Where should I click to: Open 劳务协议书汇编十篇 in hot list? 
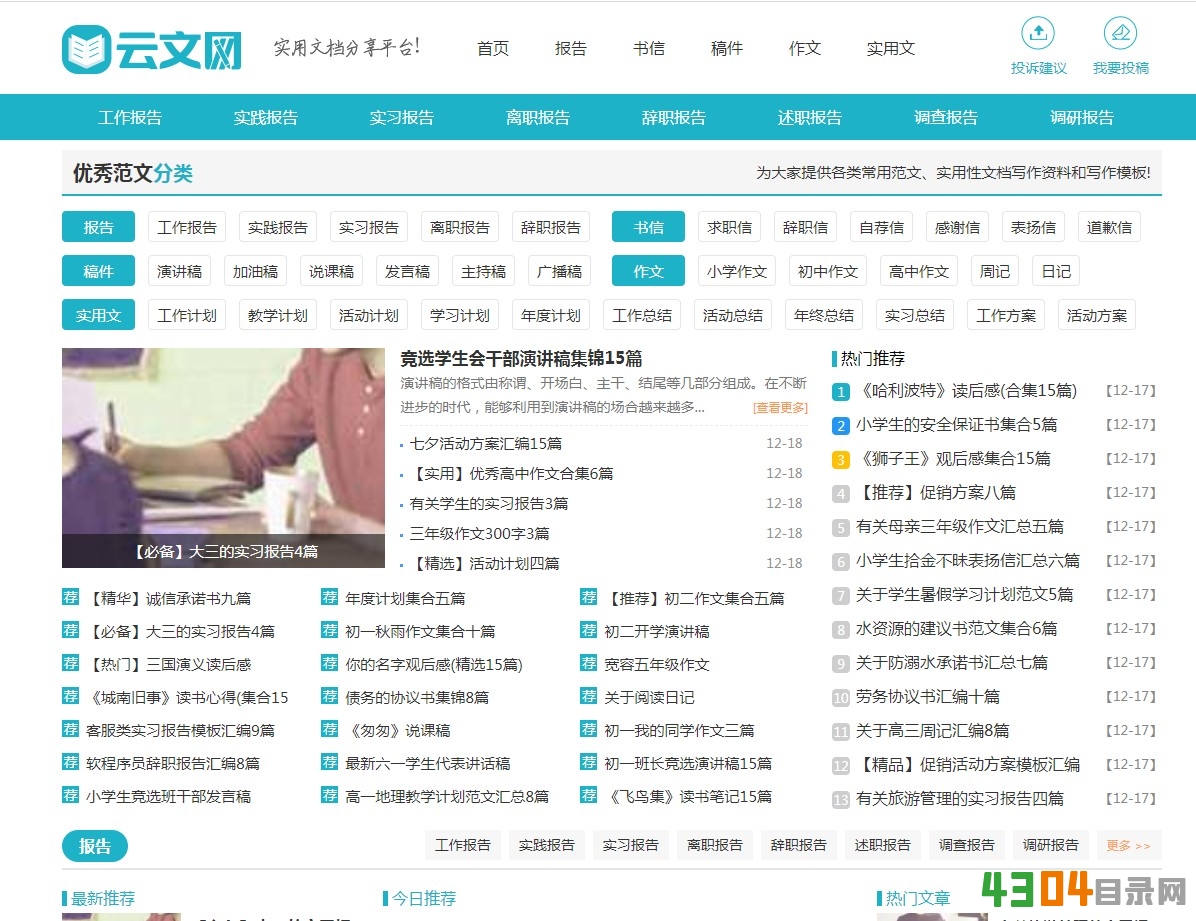coord(928,697)
